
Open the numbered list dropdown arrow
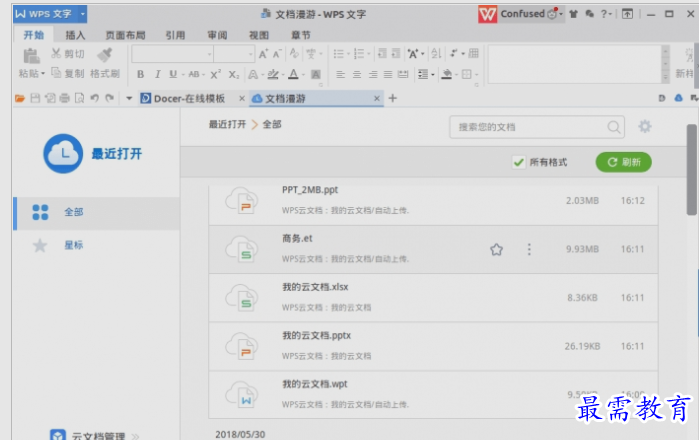pos(368,54)
